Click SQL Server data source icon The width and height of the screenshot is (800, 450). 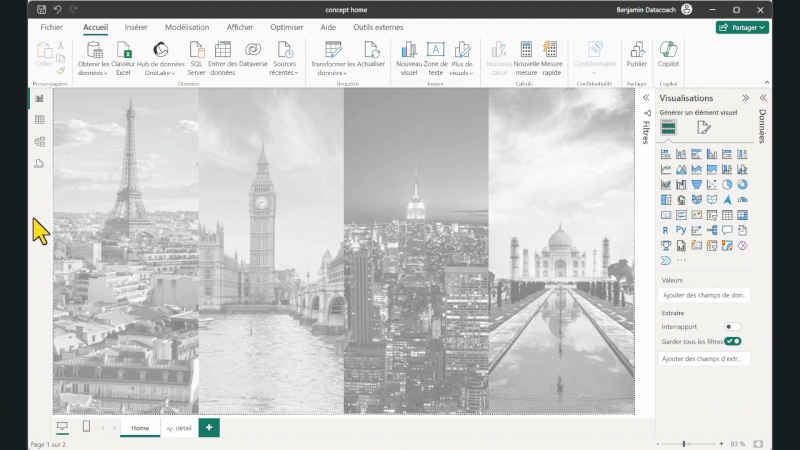pyautogui.click(x=196, y=59)
